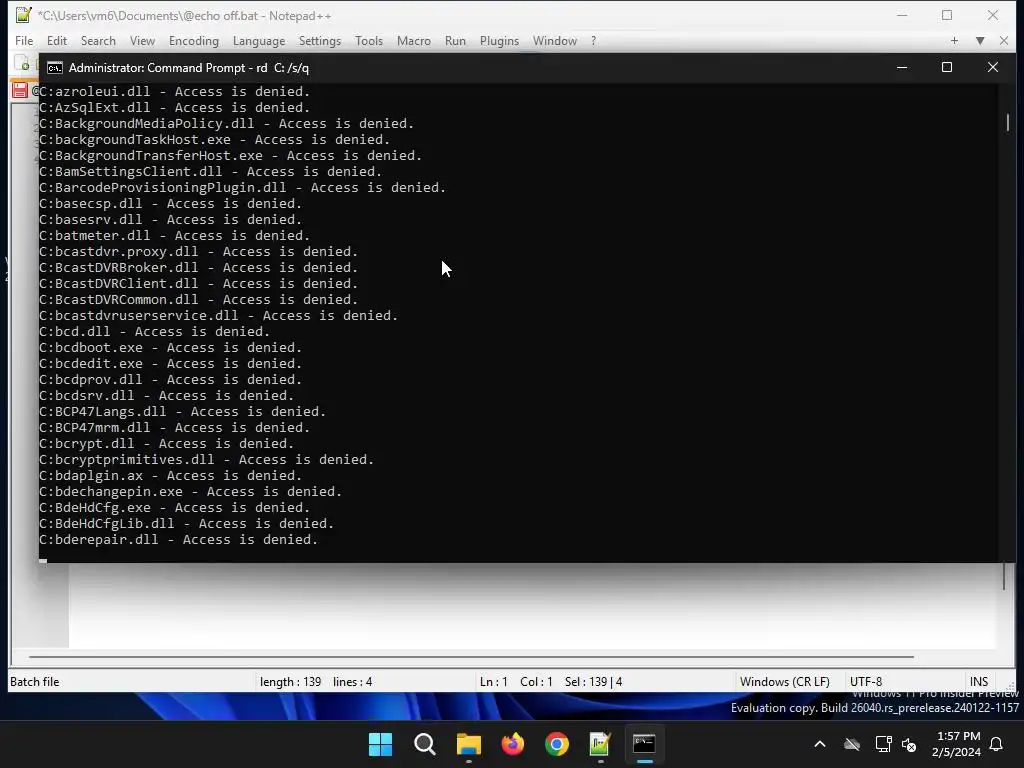Click 'Windows (CR LF)' line ending status
The width and height of the screenshot is (1024, 768).
[784, 681]
